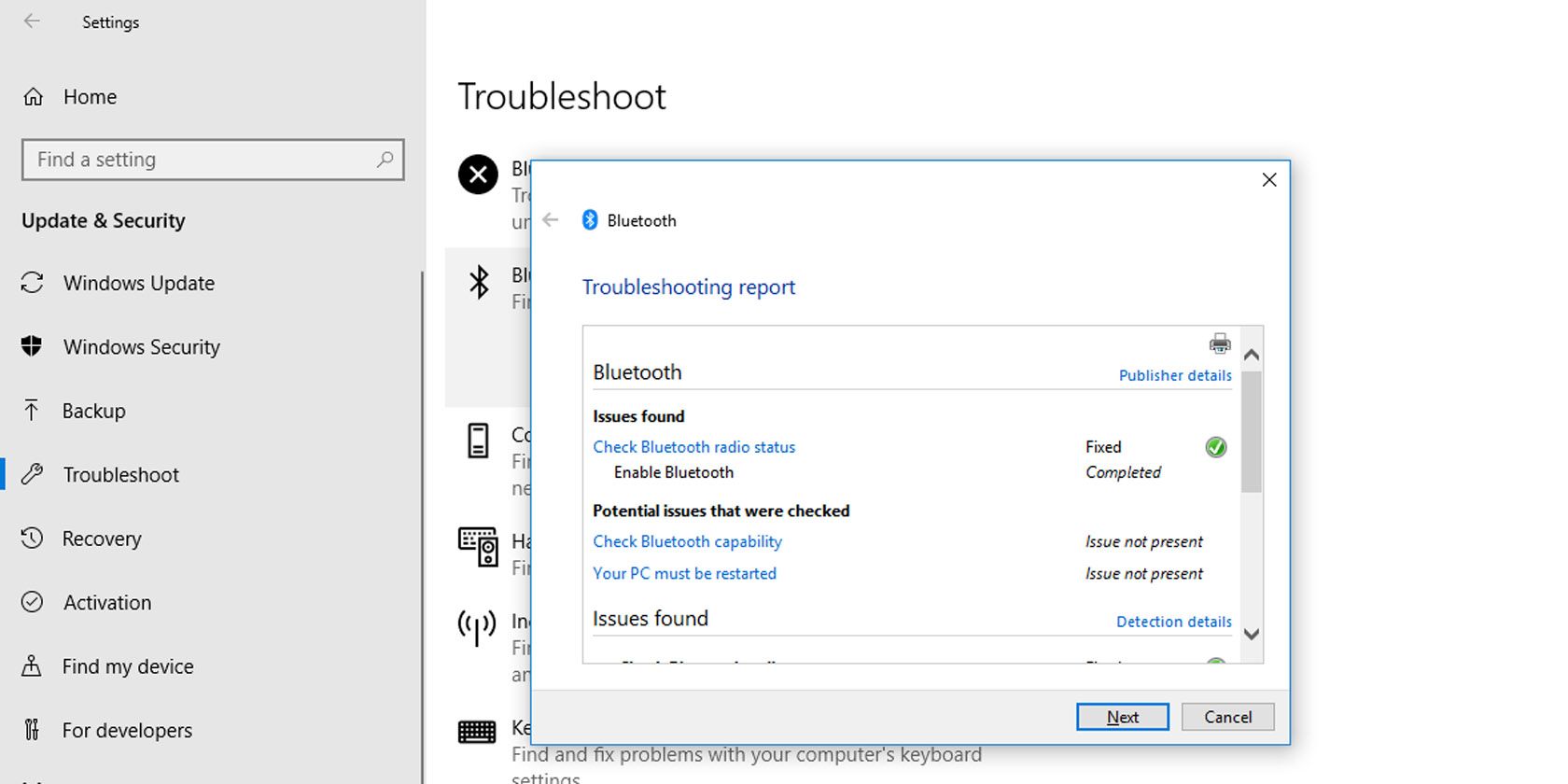
Task: Open Windows Update settings
Action: 138,283
